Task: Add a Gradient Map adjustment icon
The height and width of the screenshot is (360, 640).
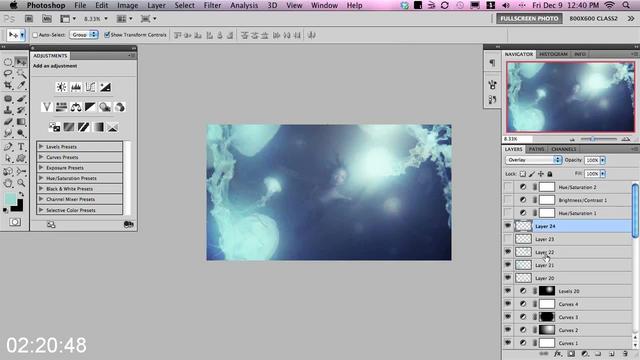Action: 98,127
